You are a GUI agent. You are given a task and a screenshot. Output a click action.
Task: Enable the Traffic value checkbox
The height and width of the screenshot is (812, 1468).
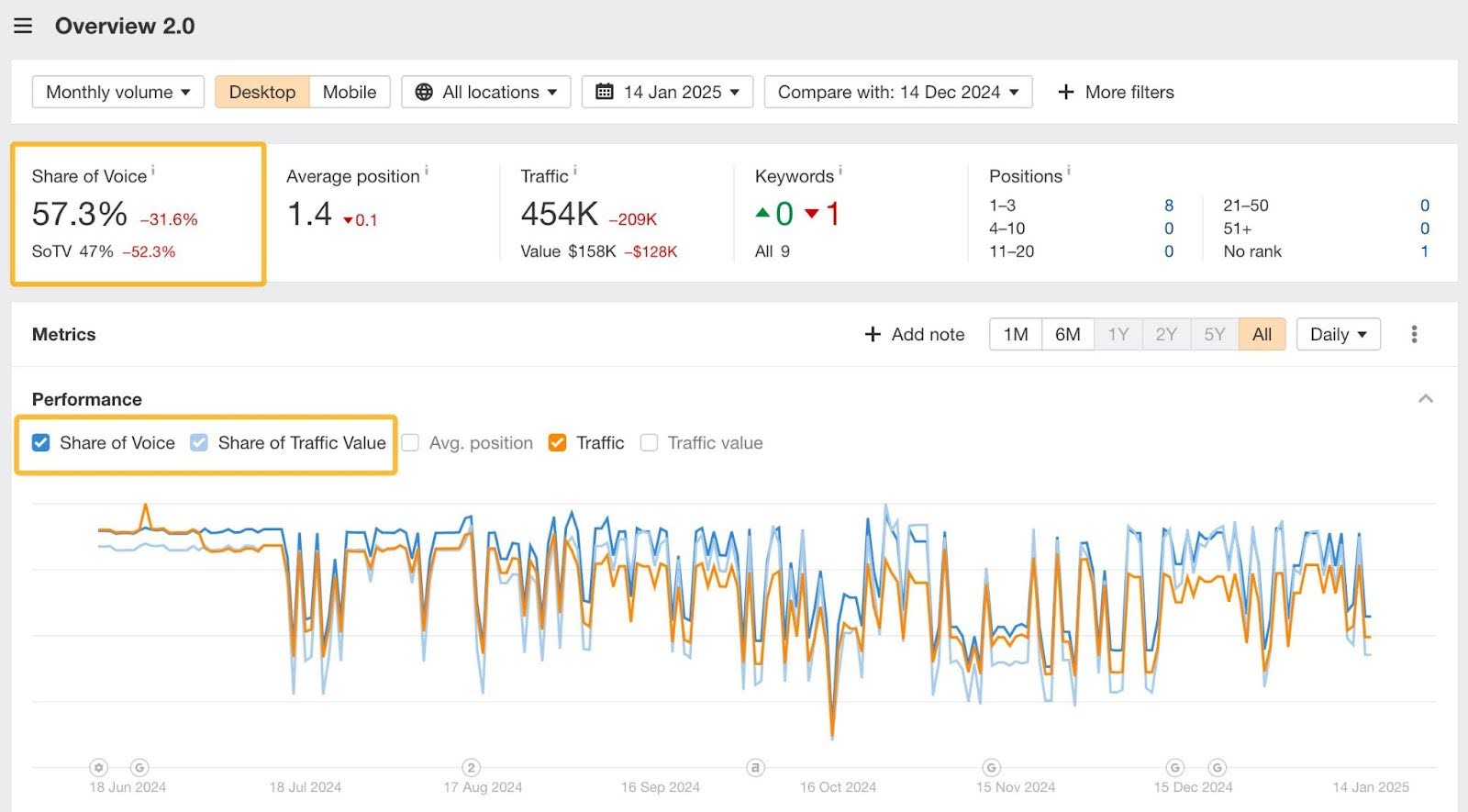point(649,443)
